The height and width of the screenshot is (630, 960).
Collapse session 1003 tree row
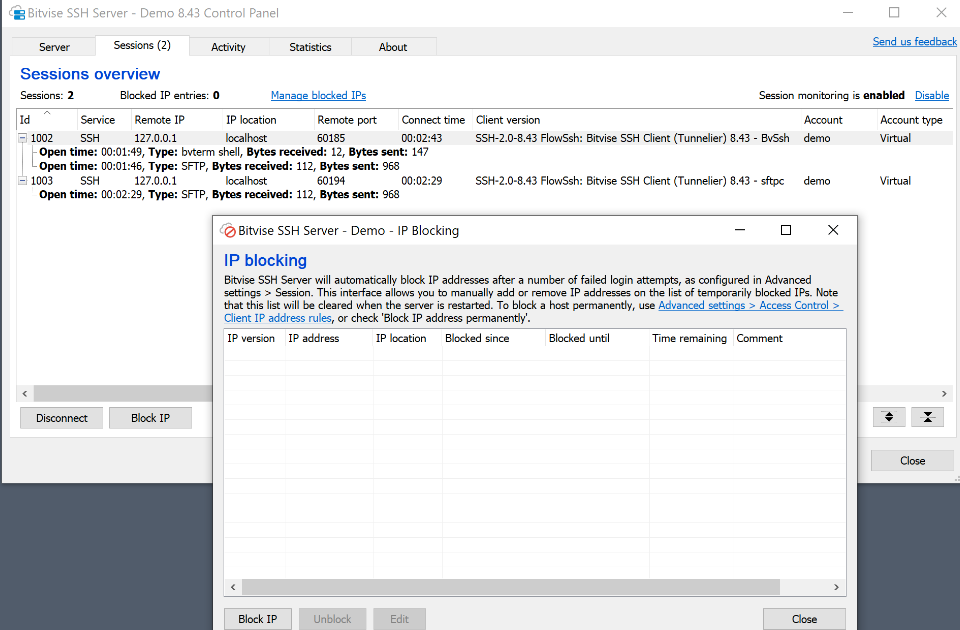coord(23,181)
